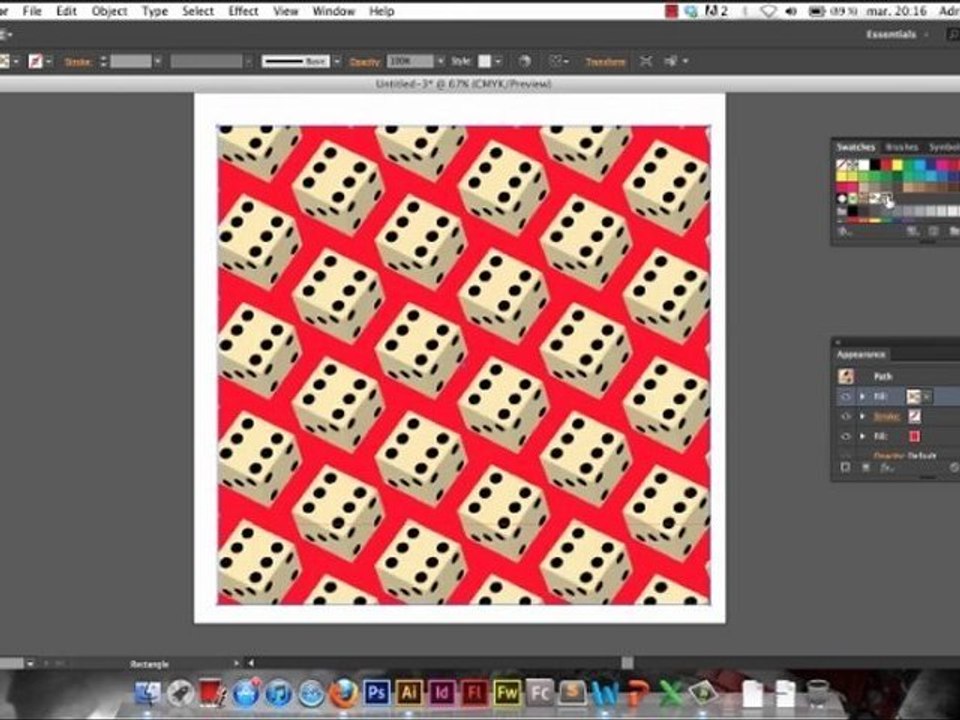Click the stroke weight input field

click(x=130, y=61)
